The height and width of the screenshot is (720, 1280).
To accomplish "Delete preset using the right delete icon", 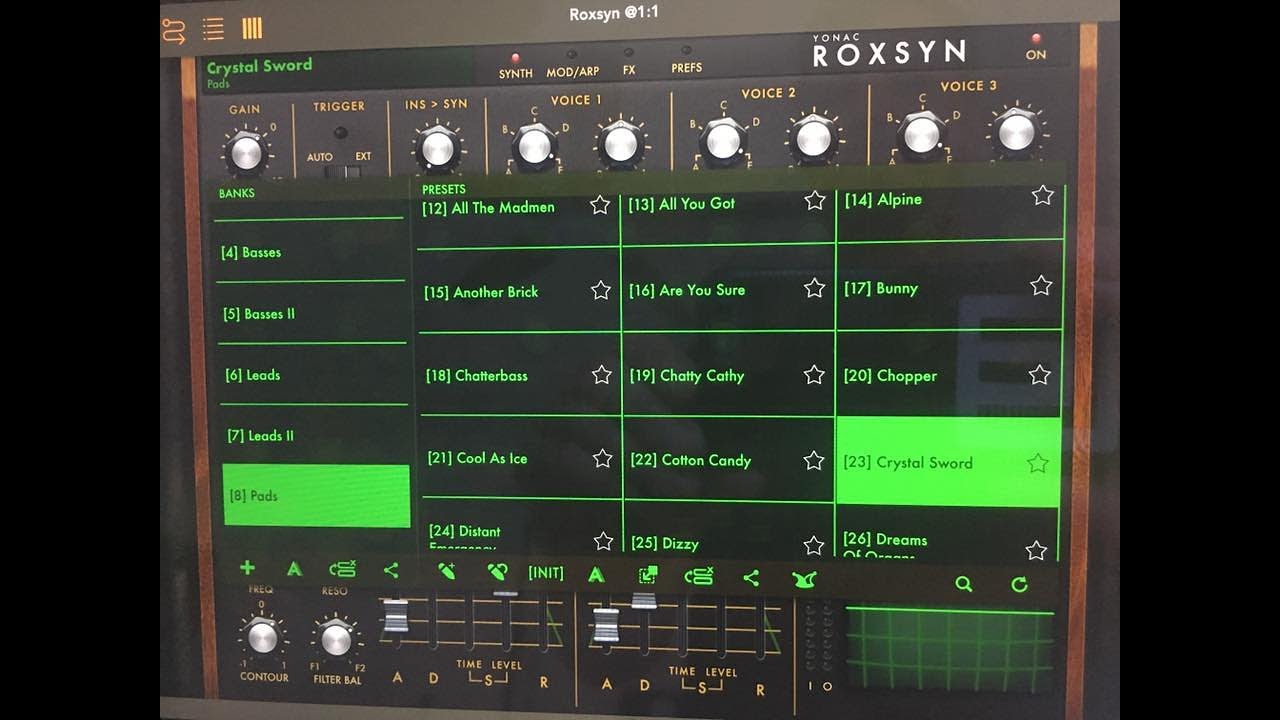I will click(x=698, y=576).
